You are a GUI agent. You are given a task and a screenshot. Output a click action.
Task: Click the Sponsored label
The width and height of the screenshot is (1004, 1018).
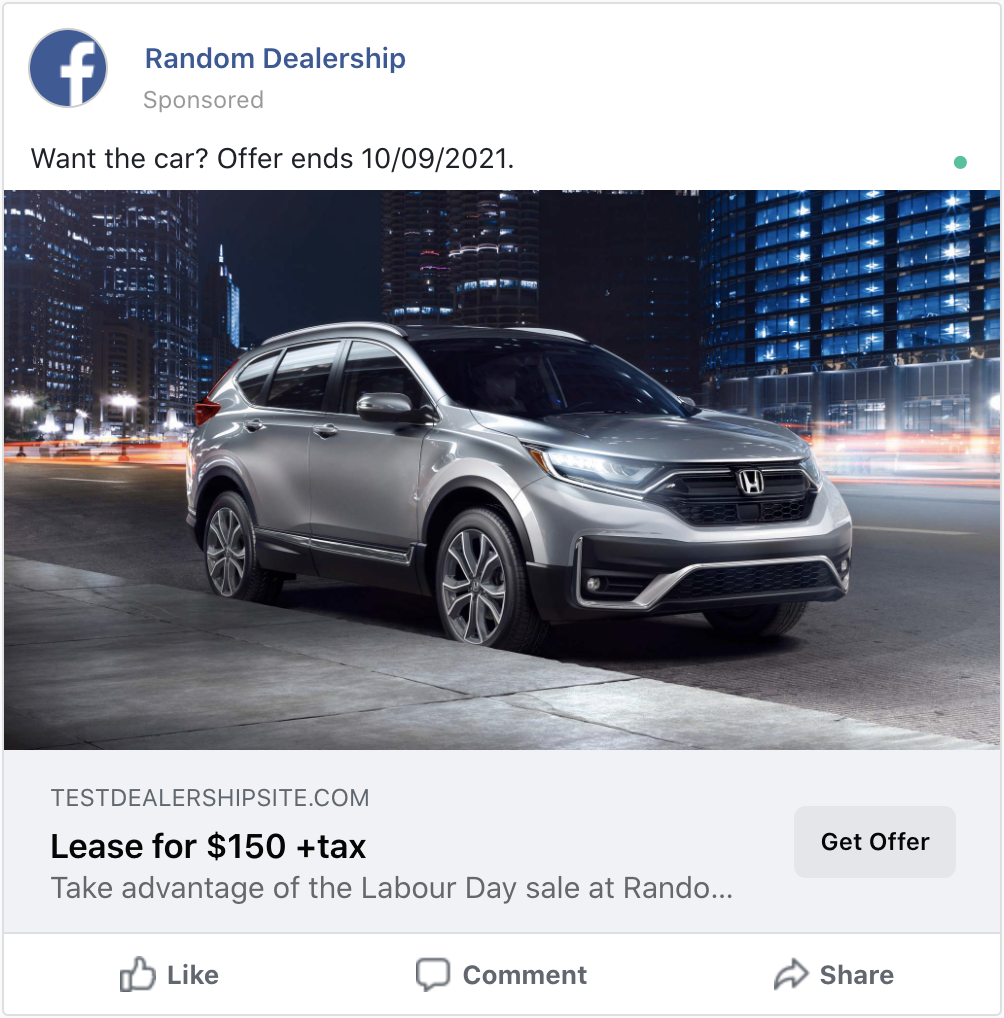(203, 100)
